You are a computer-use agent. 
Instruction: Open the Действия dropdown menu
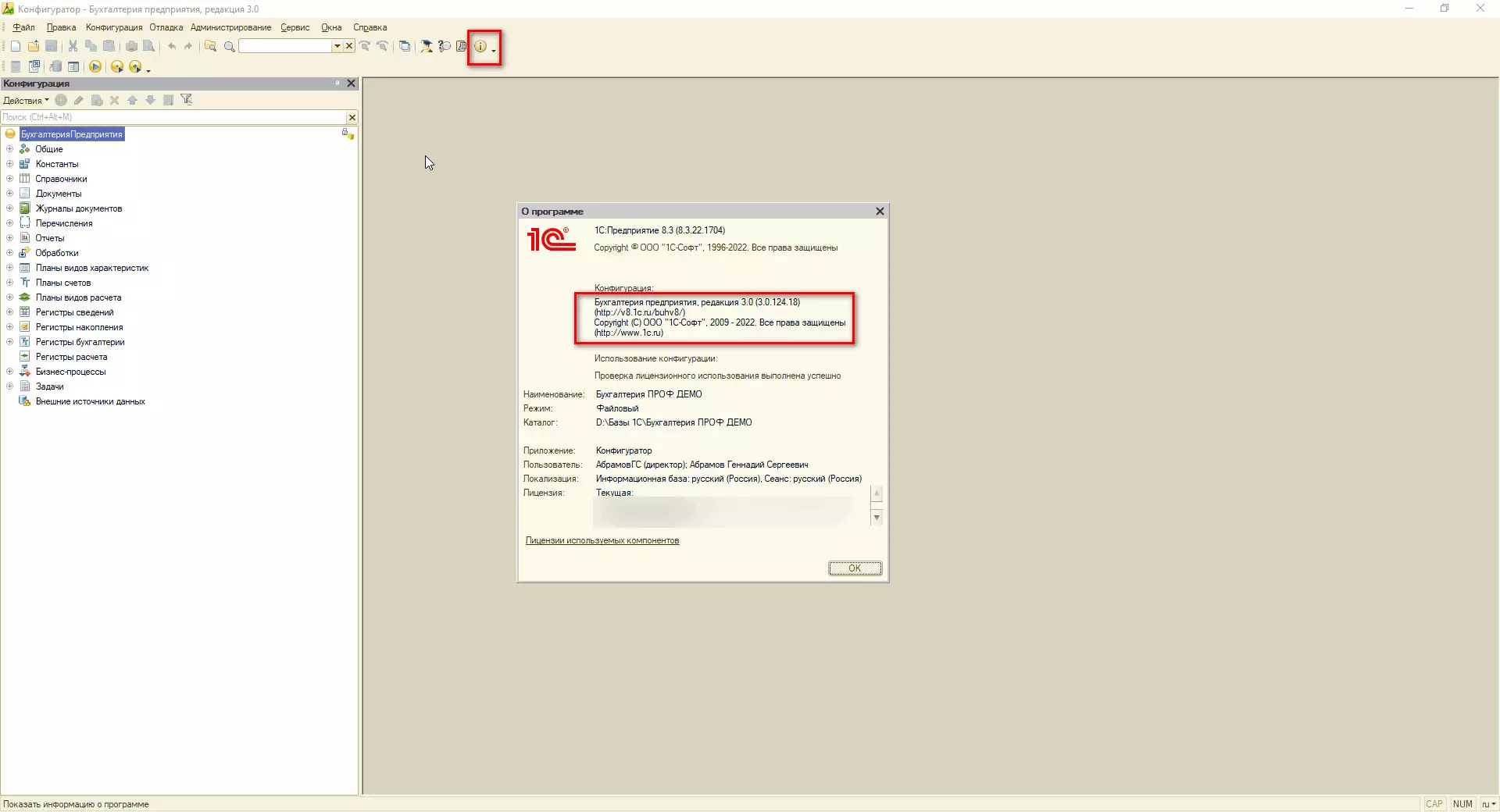(x=26, y=100)
